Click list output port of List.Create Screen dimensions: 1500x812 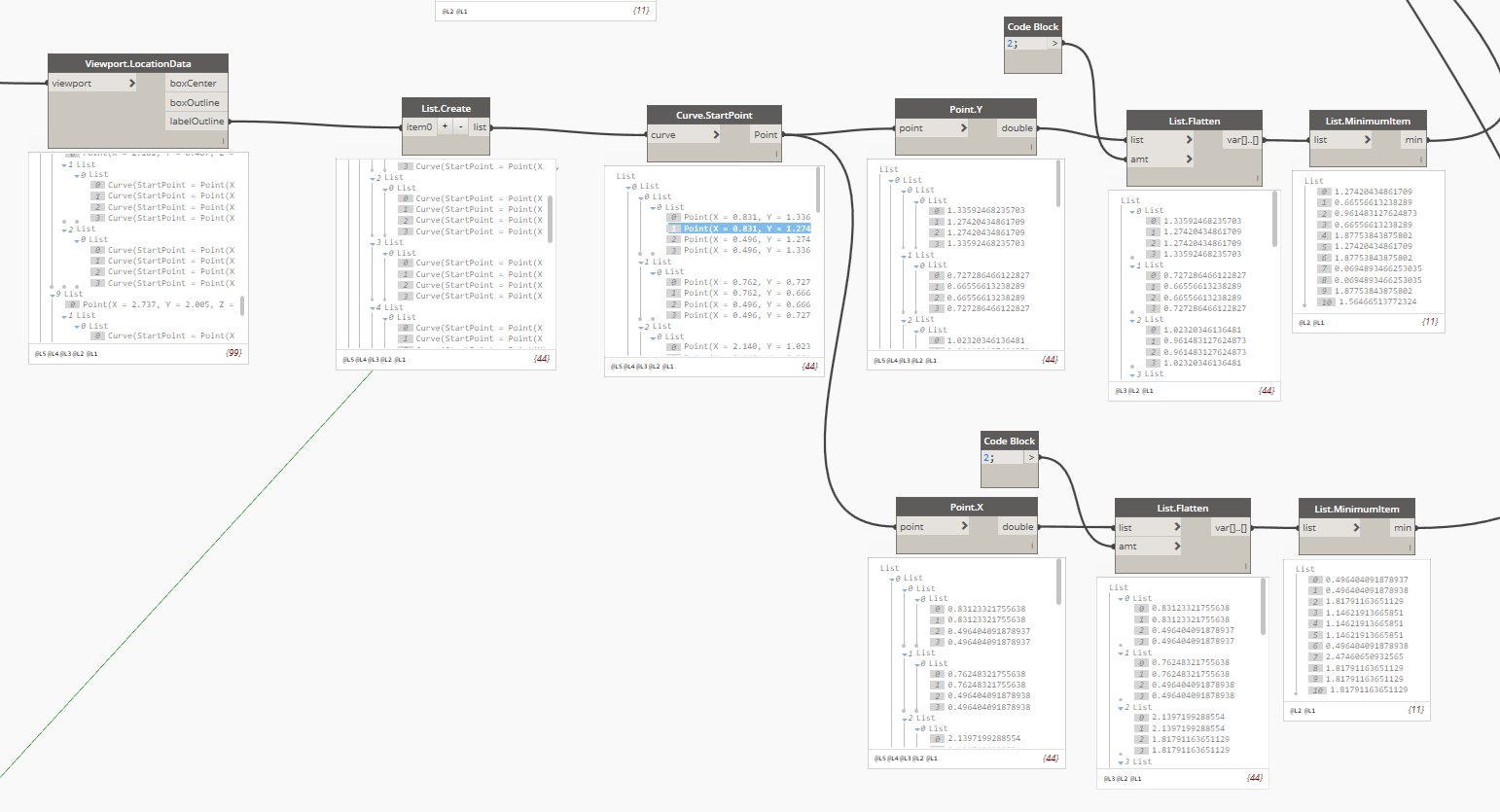(480, 127)
